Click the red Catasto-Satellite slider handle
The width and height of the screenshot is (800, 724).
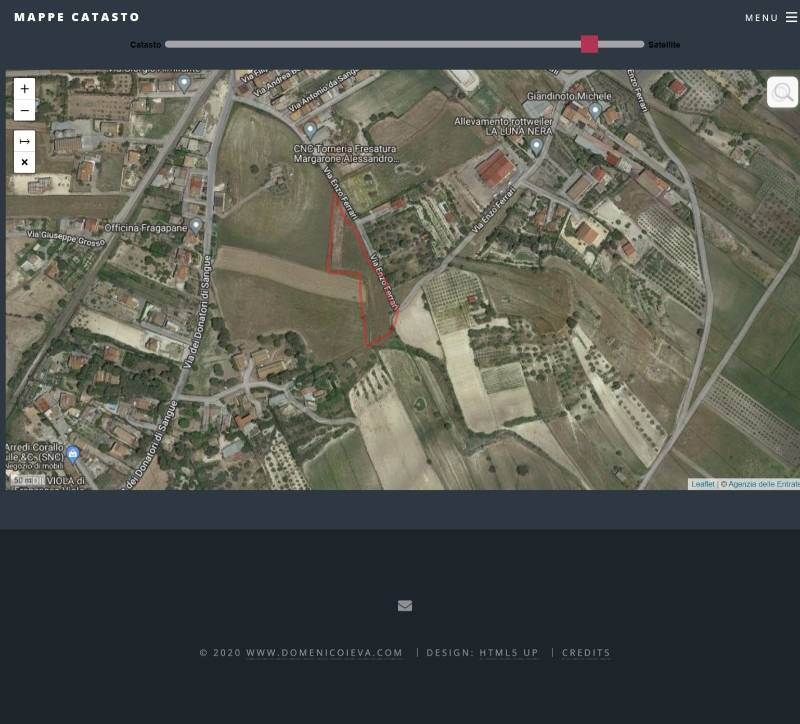(589, 44)
